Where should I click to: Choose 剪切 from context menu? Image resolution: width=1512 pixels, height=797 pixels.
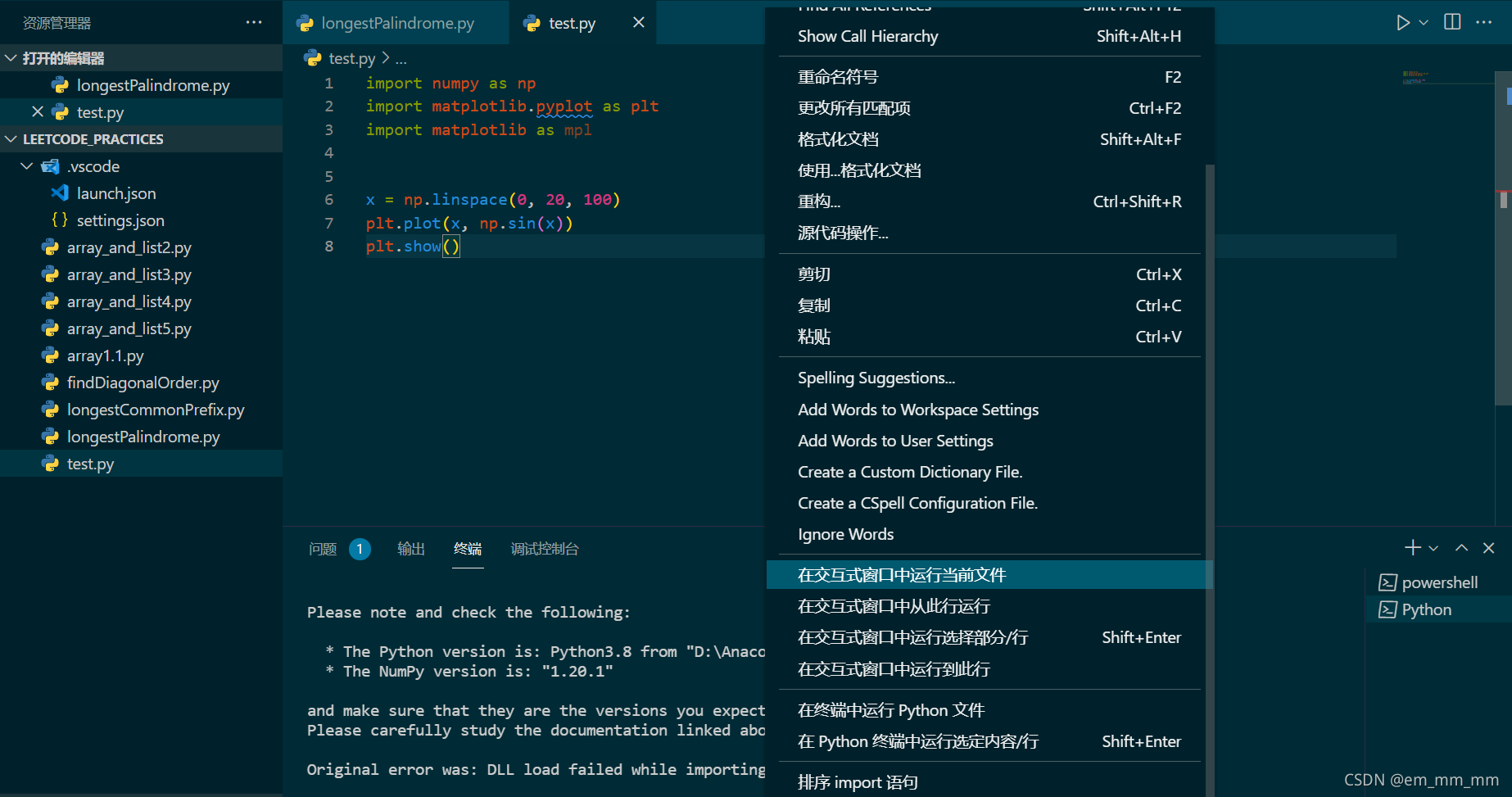click(989, 274)
